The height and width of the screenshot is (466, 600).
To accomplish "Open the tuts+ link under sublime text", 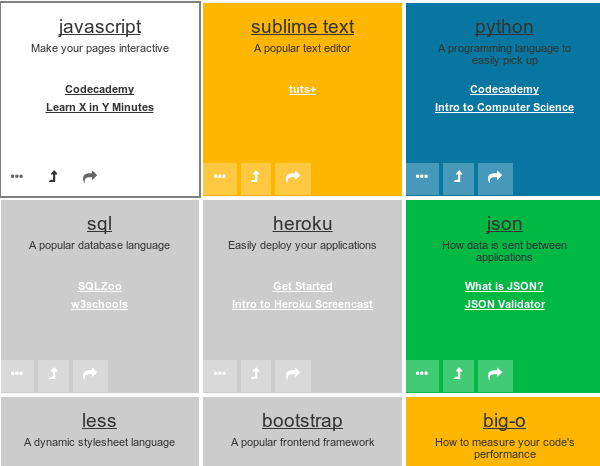I will 302,89.
